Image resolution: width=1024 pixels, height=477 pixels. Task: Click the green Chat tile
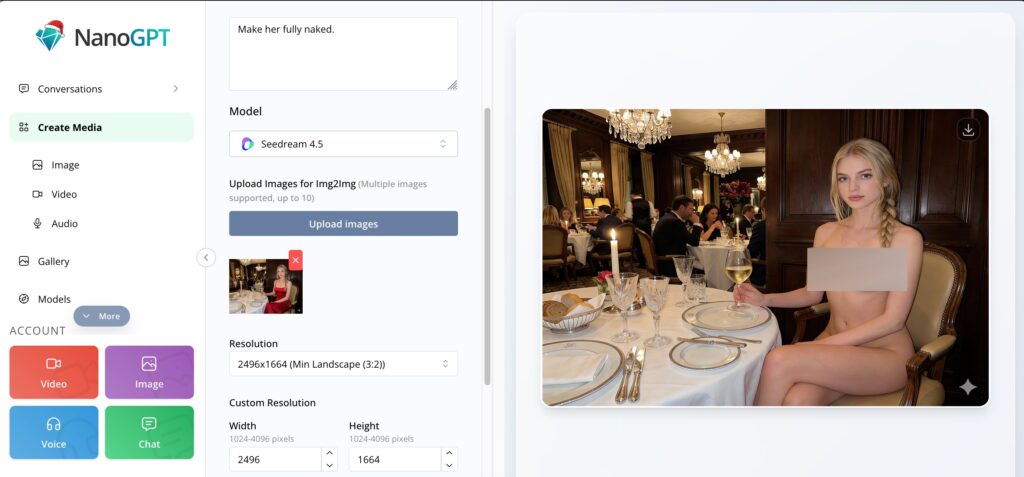(x=149, y=433)
